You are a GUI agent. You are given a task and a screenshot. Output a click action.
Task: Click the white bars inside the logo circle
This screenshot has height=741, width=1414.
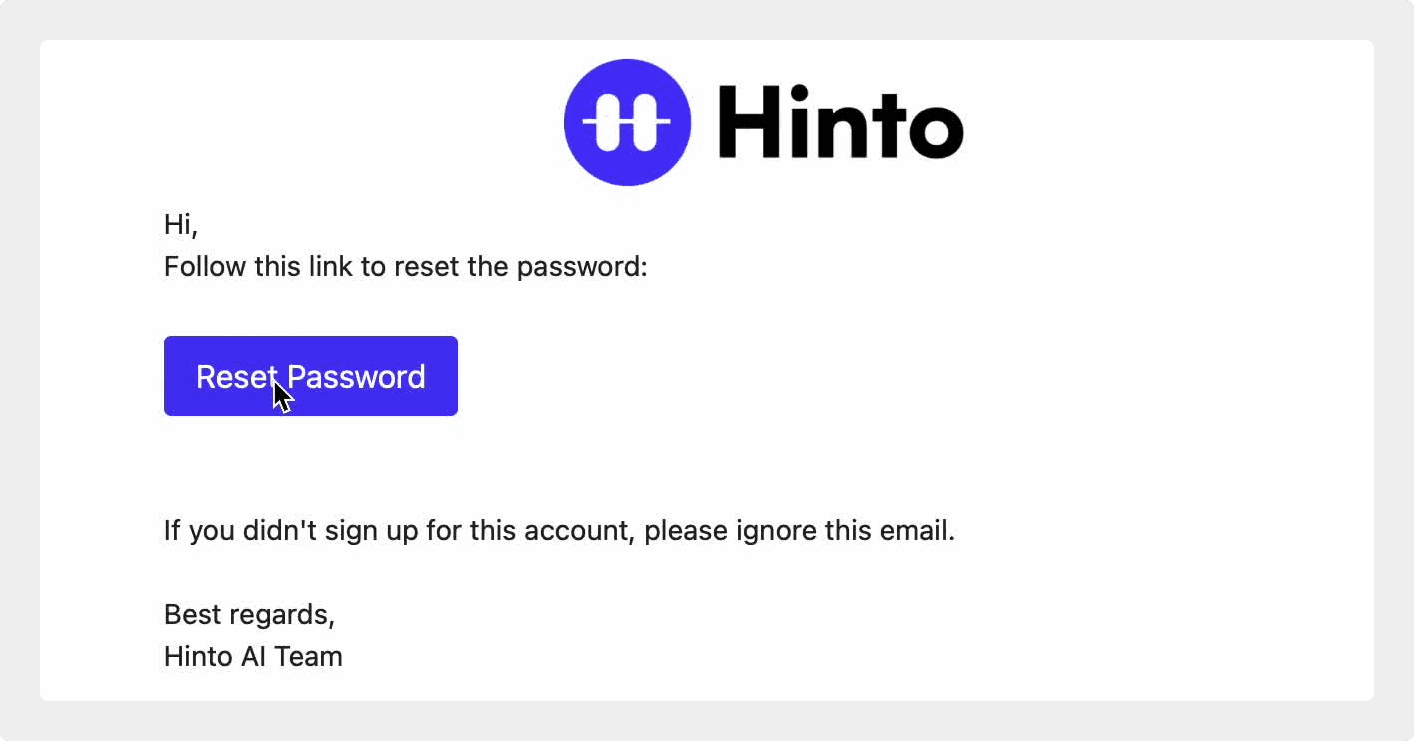pyautogui.click(x=628, y=121)
